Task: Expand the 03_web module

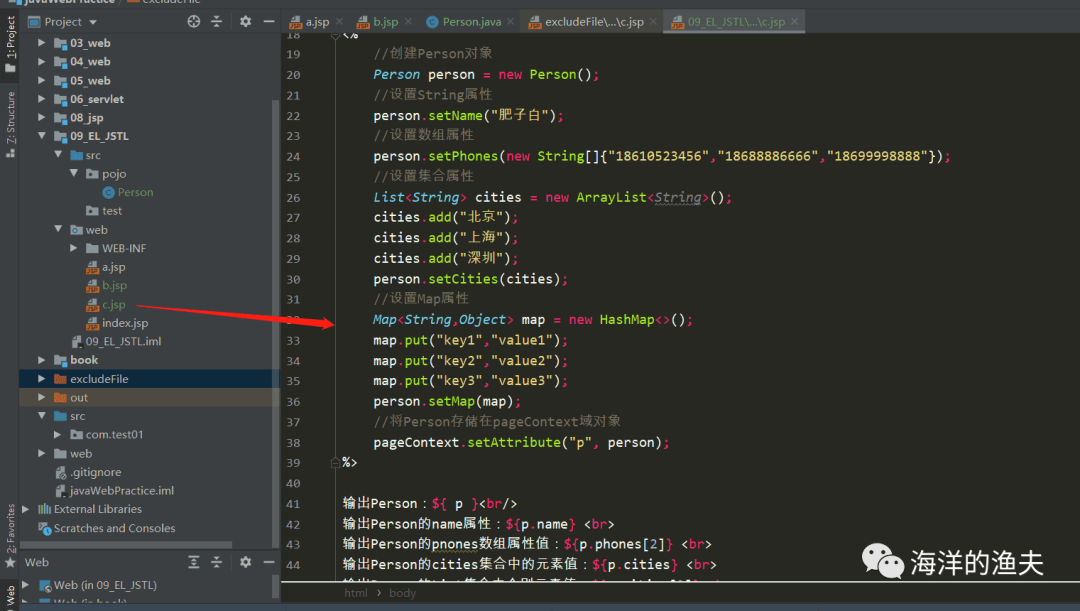Action: tap(41, 43)
